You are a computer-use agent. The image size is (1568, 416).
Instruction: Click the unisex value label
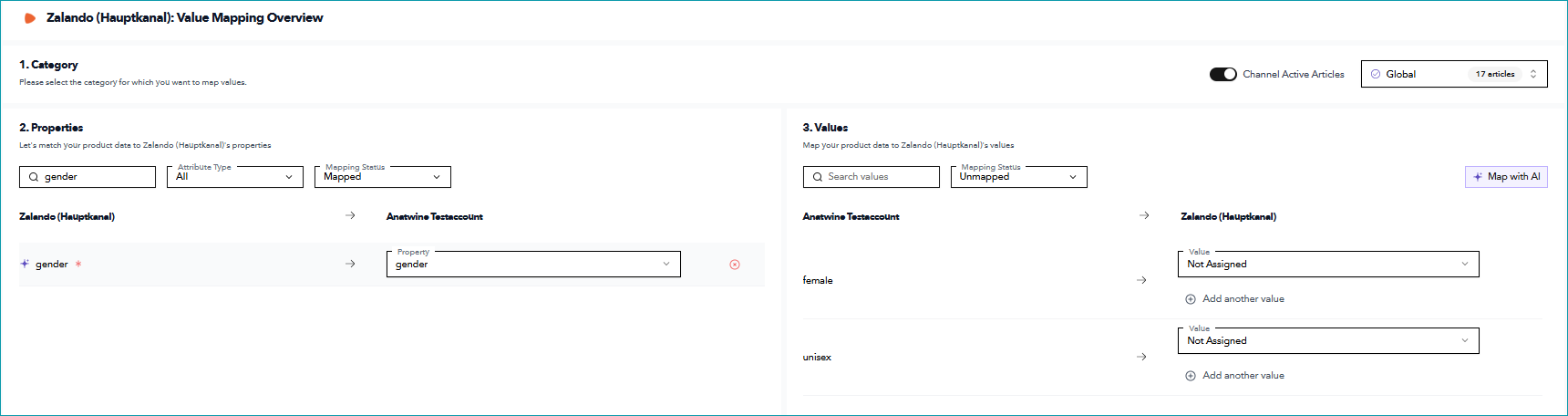pos(817,358)
